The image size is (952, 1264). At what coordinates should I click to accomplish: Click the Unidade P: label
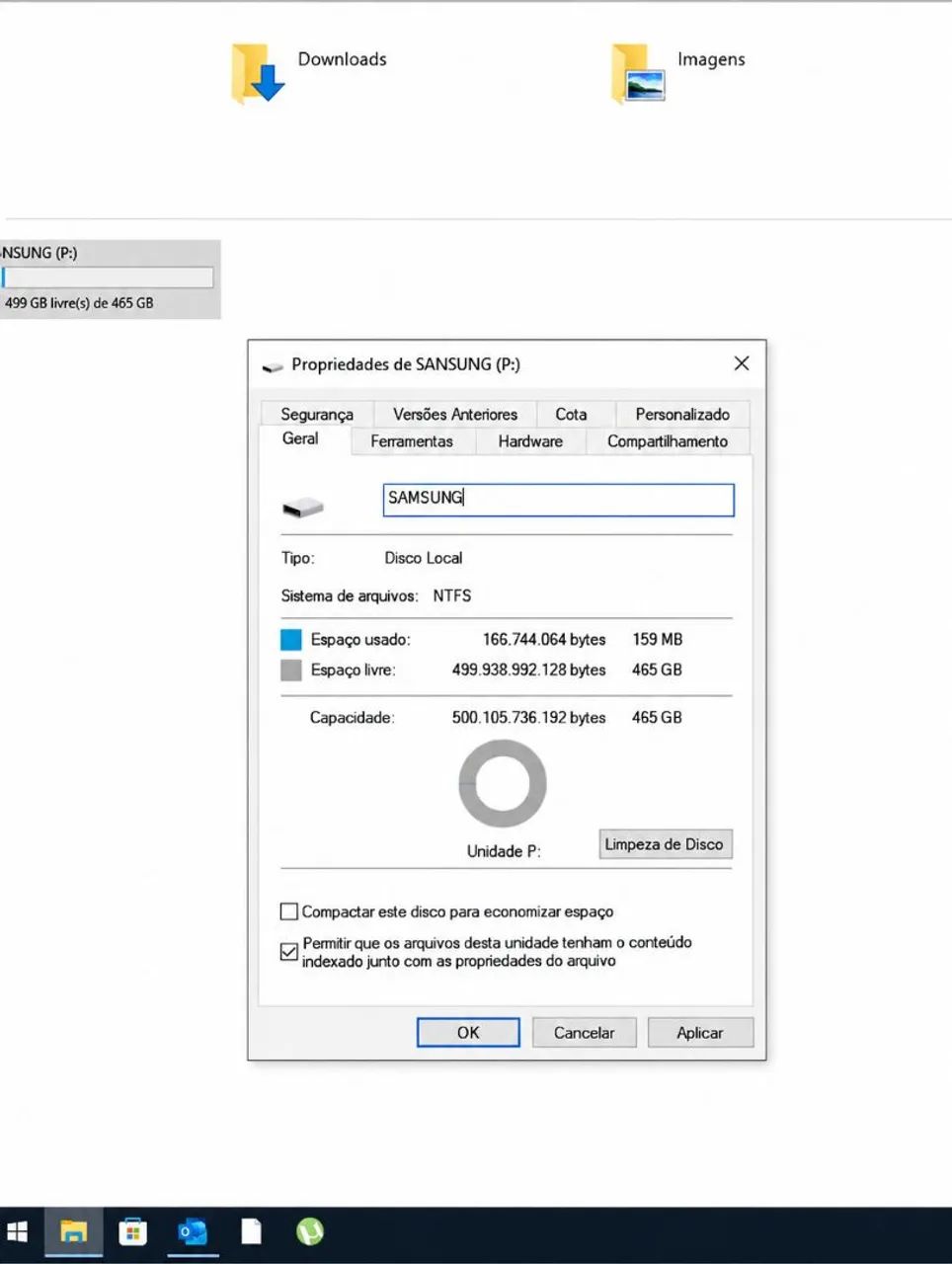[x=504, y=851]
